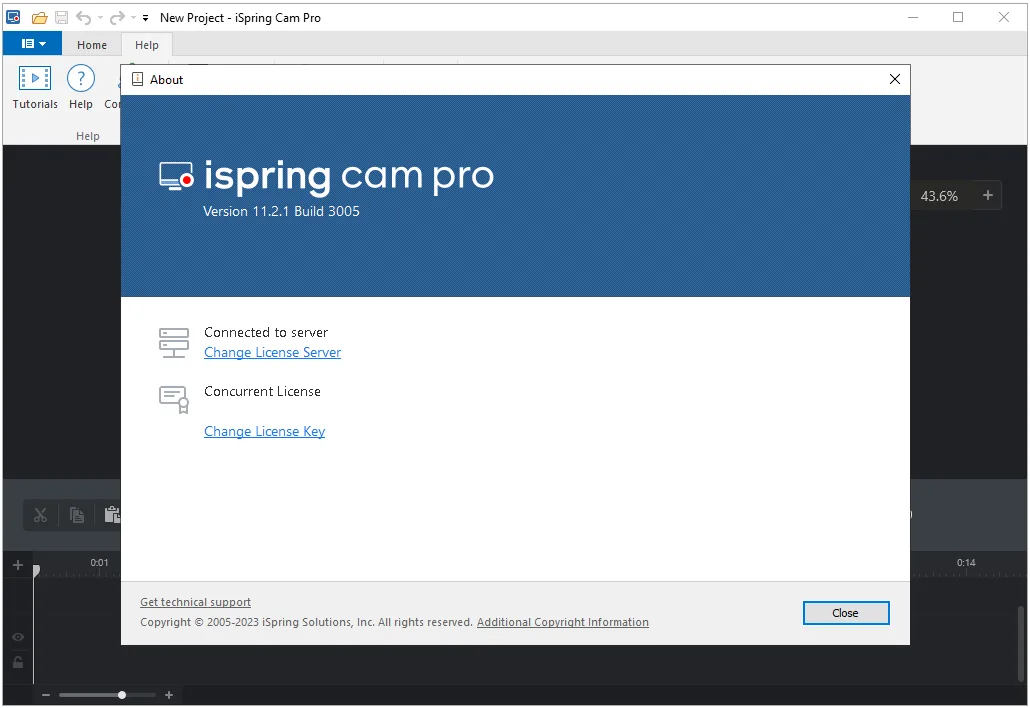Viewport: 1030px width, 708px height.
Task: Cut selection with the scissors icon
Action: [41, 516]
